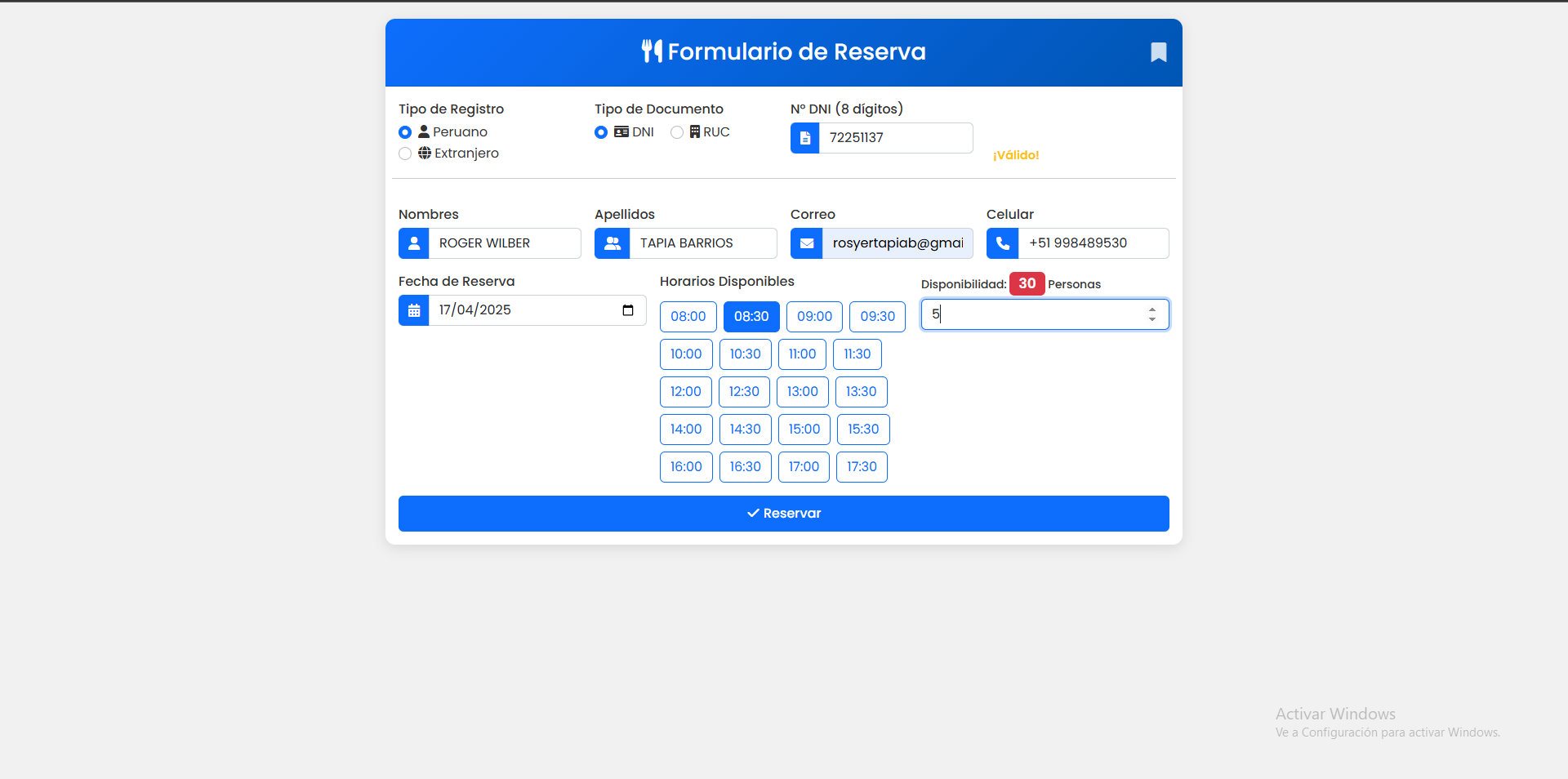Select the 17:30 time slot
The width and height of the screenshot is (1568, 779).
point(862,466)
